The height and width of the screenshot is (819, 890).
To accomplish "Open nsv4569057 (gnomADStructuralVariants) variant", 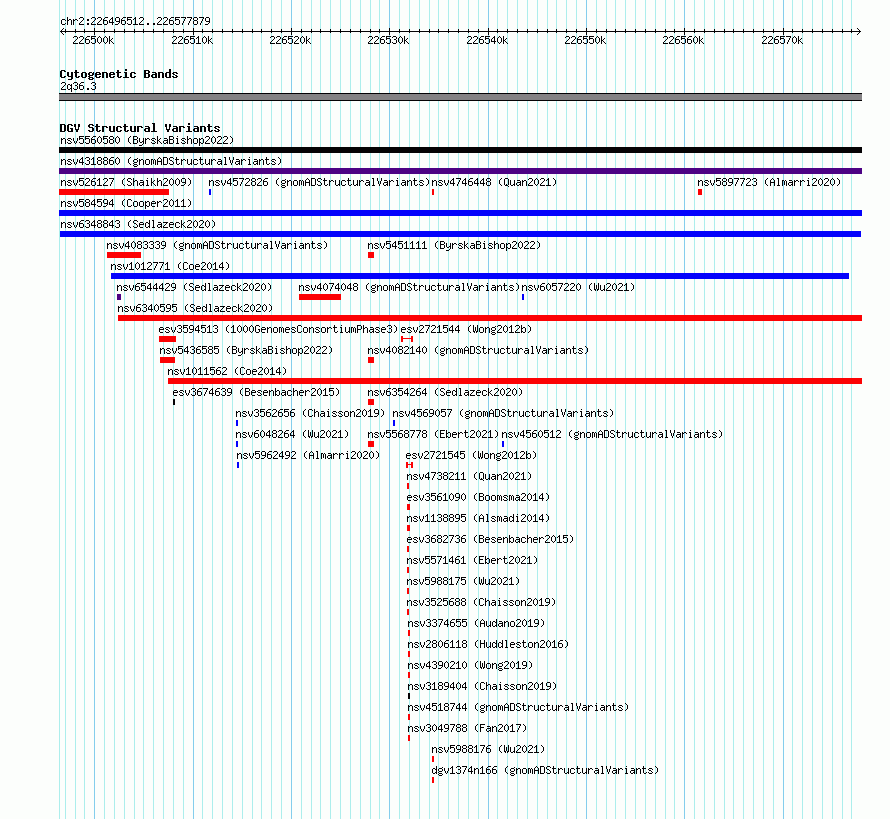I will [x=503, y=413].
